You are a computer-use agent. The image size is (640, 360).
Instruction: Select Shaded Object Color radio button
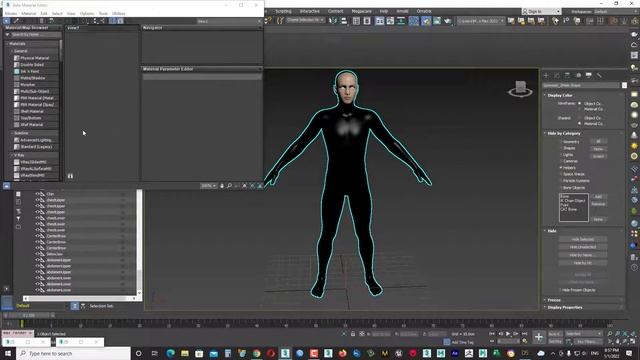580,118
